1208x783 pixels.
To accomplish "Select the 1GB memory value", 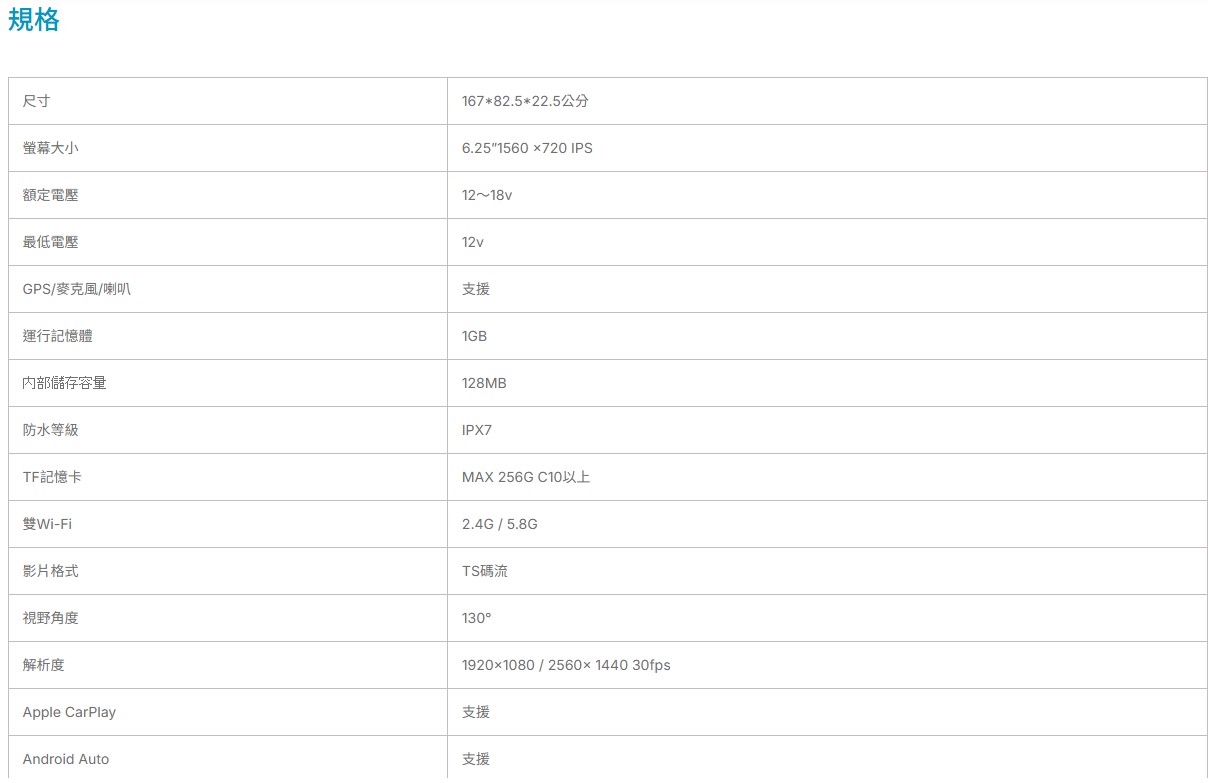I will (474, 336).
